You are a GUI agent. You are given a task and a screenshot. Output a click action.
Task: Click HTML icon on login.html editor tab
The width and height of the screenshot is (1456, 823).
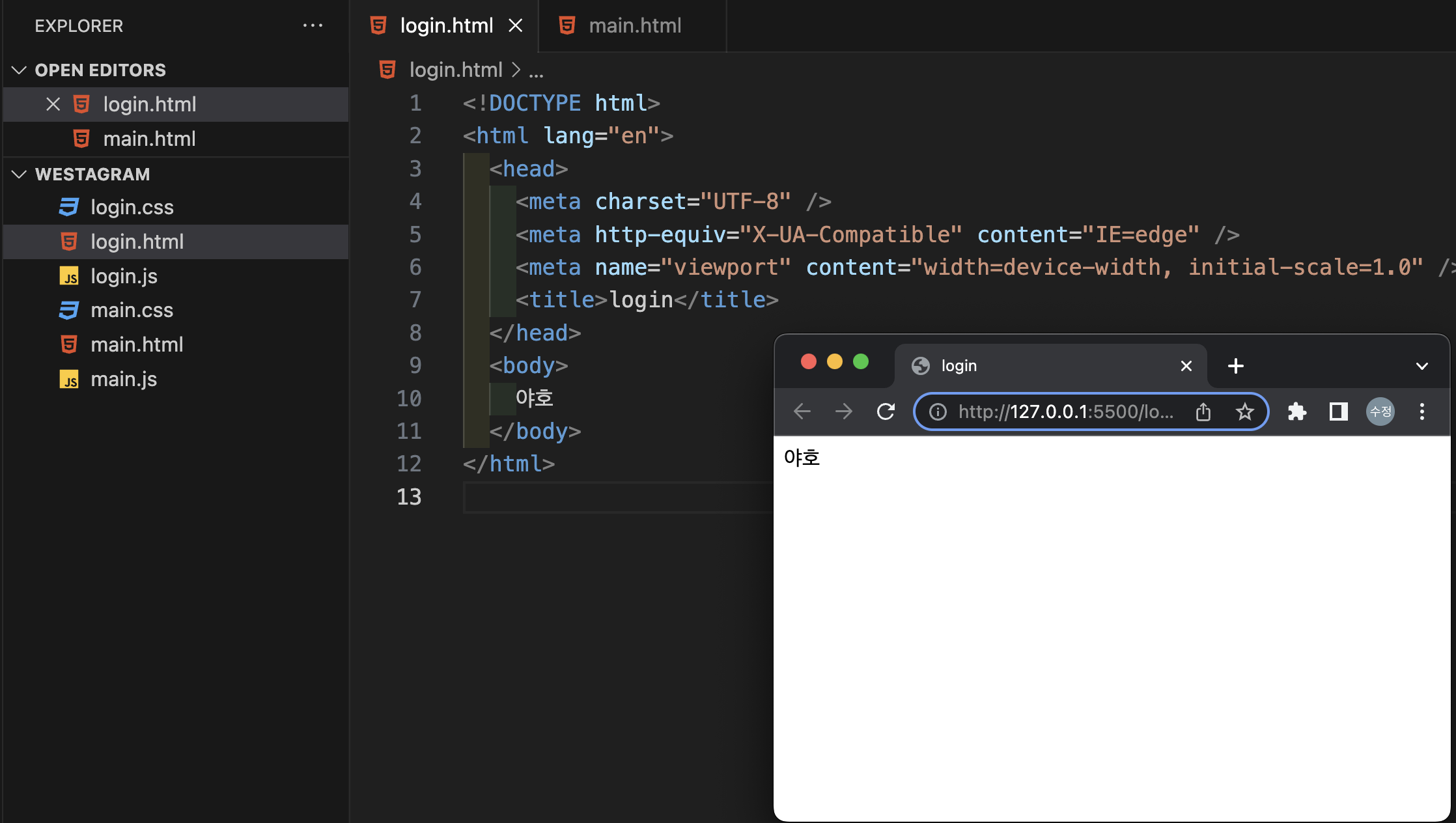(x=378, y=25)
